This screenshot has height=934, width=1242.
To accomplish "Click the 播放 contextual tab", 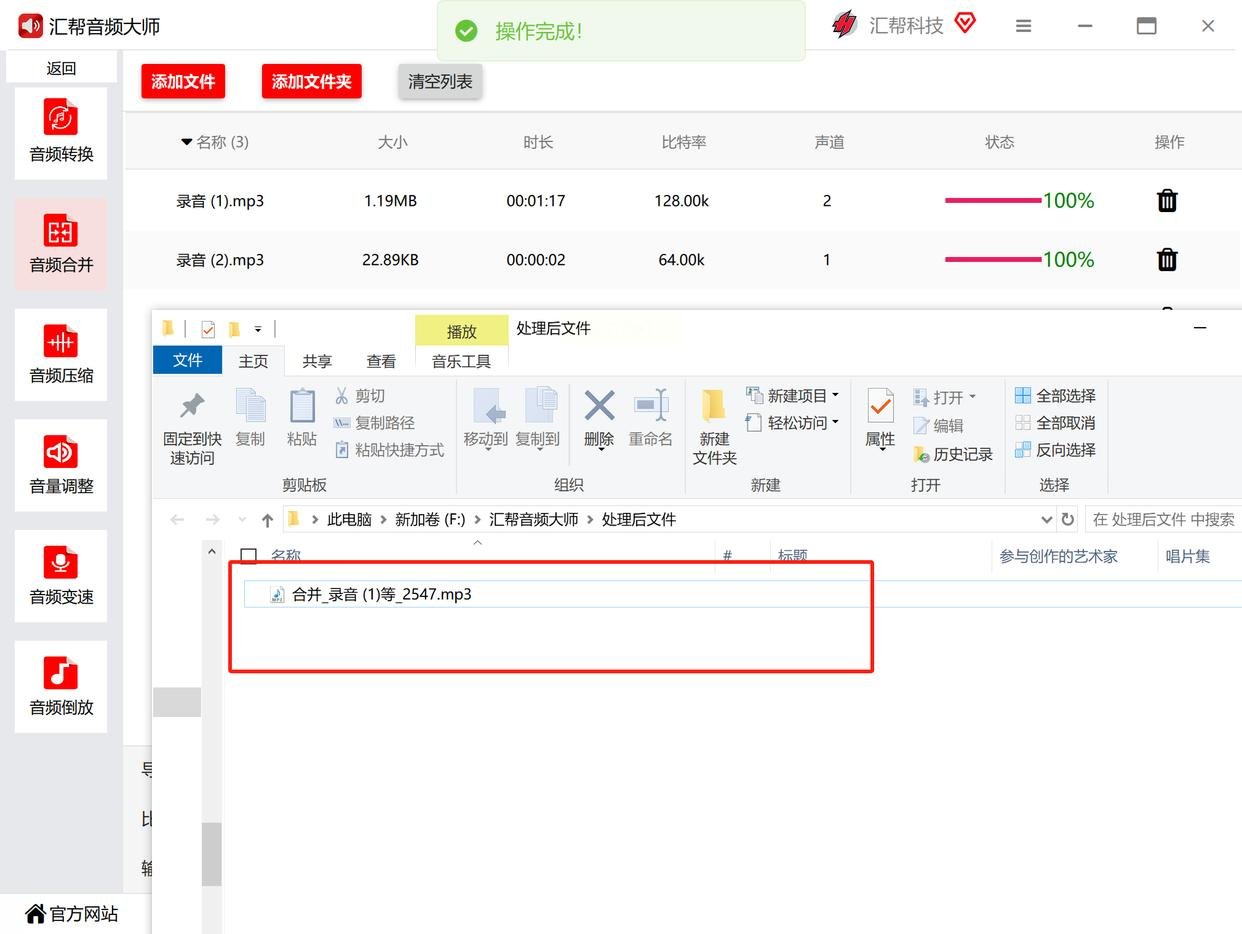I will point(461,331).
